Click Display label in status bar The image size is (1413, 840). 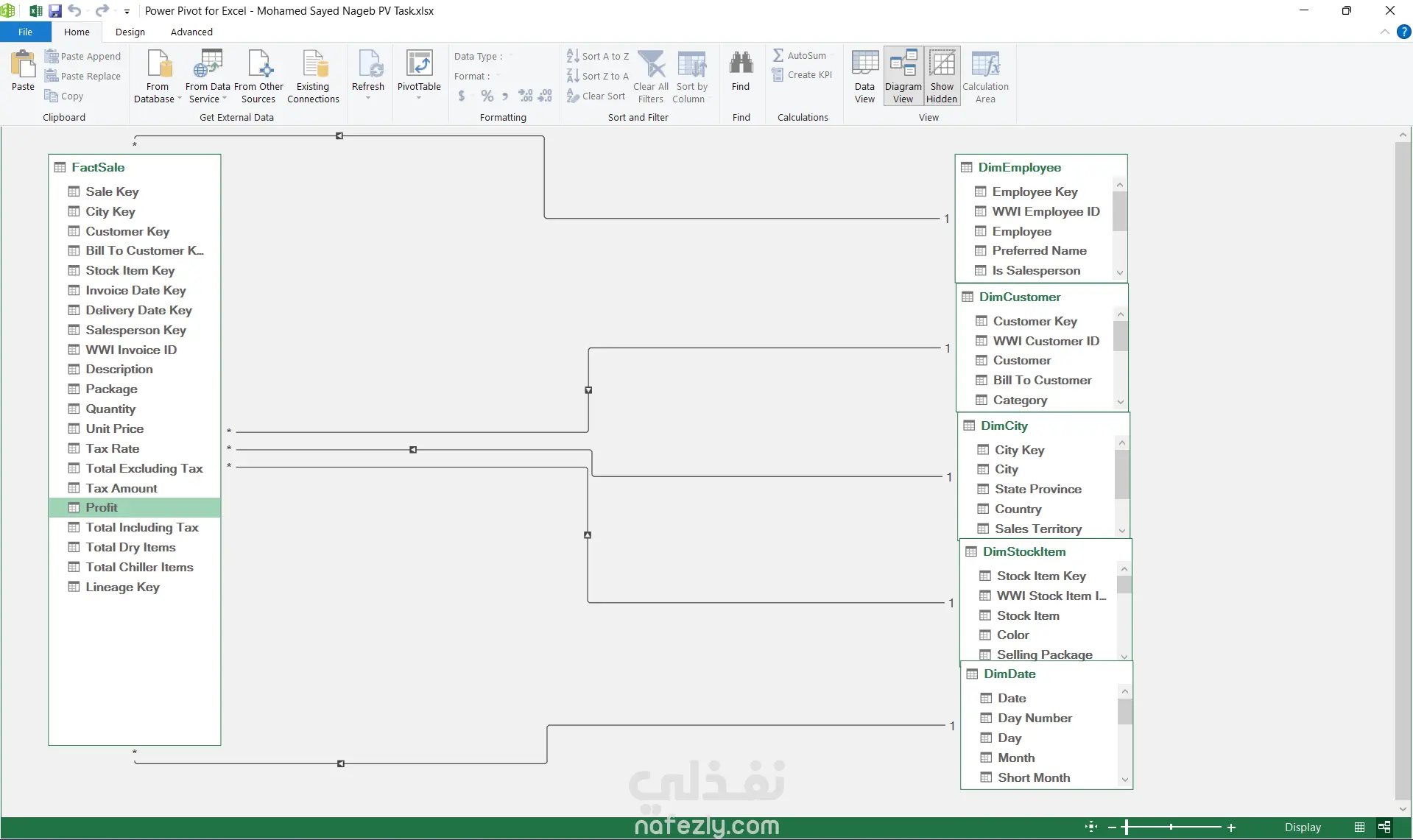pos(1303,827)
